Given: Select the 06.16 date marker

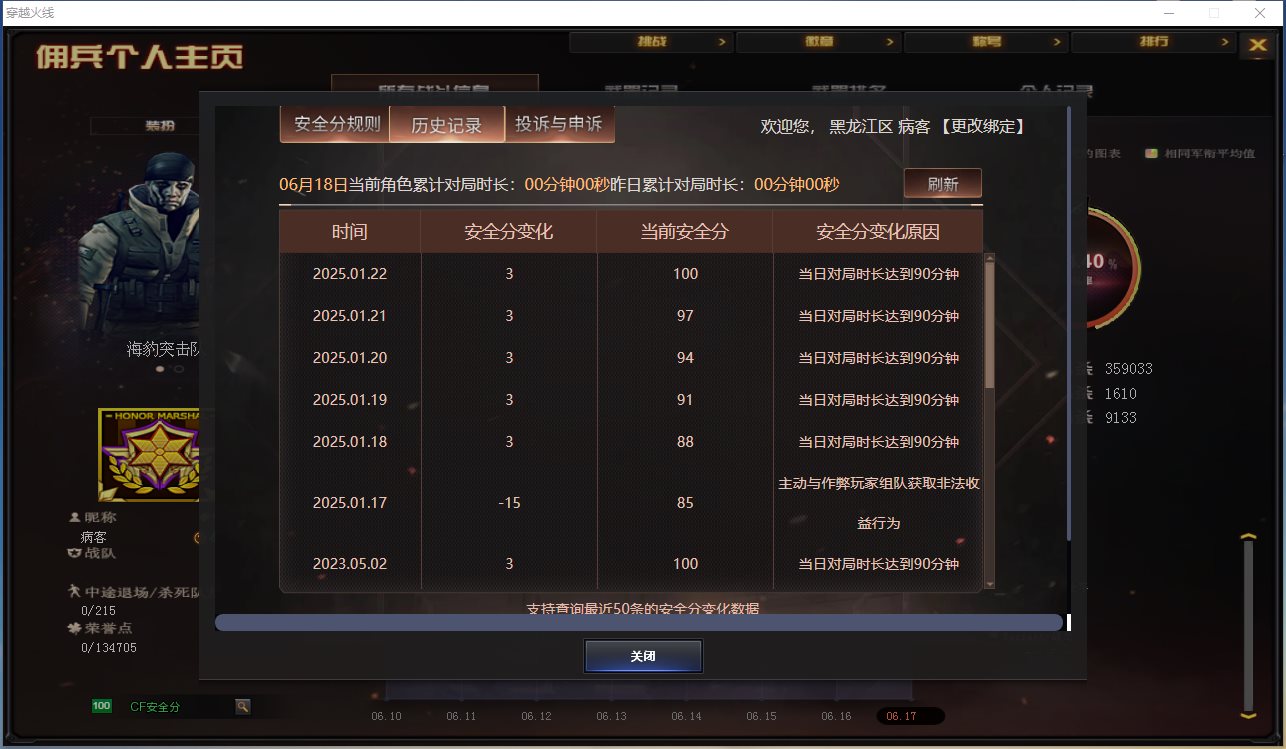Looking at the screenshot, I should pos(836,716).
